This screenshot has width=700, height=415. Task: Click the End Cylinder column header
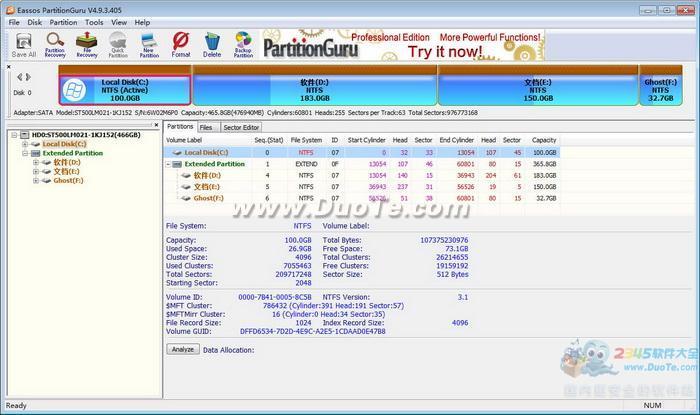coord(456,140)
